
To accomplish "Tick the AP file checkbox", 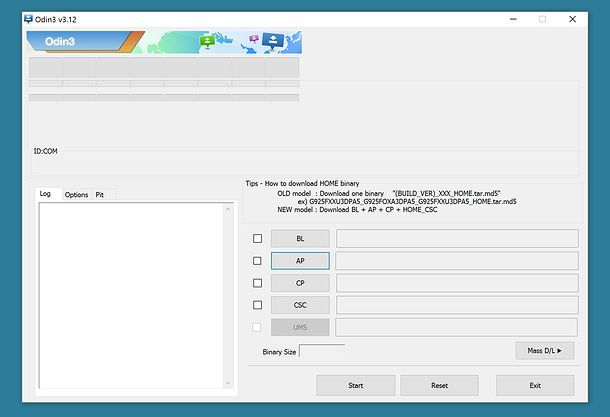I will point(257,261).
